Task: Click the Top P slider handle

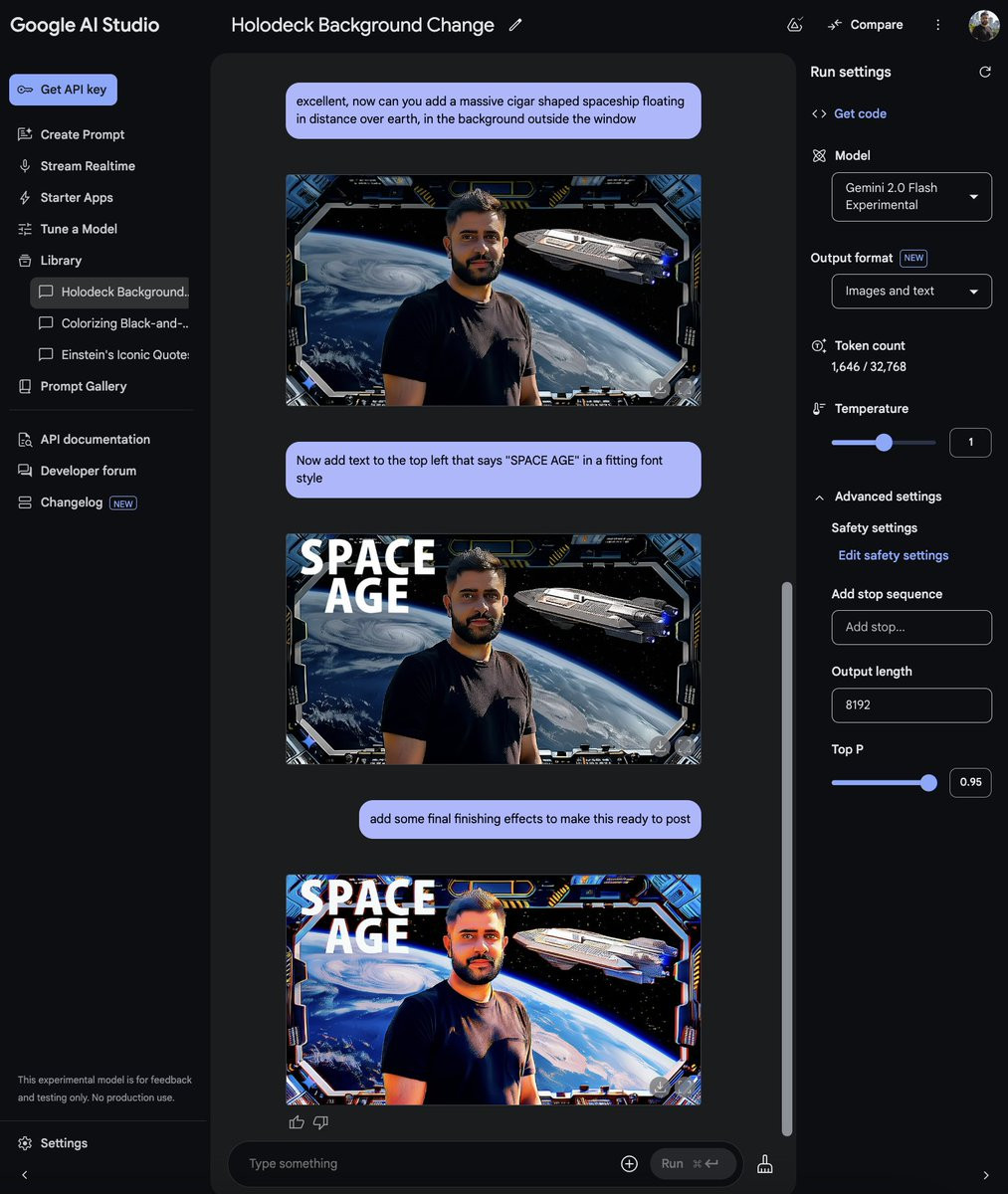Action: point(928,783)
